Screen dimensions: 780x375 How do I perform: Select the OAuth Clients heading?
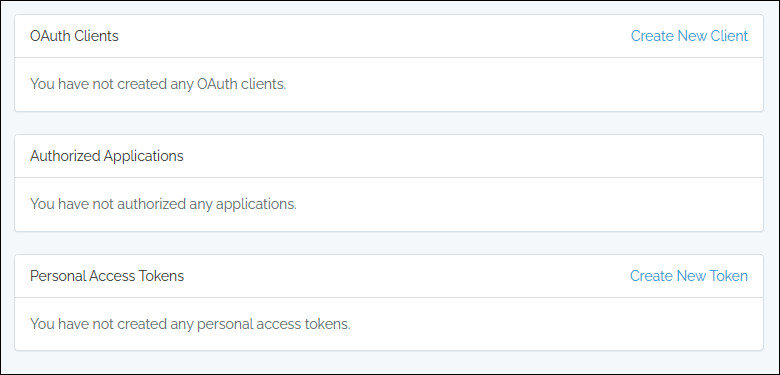[74, 36]
